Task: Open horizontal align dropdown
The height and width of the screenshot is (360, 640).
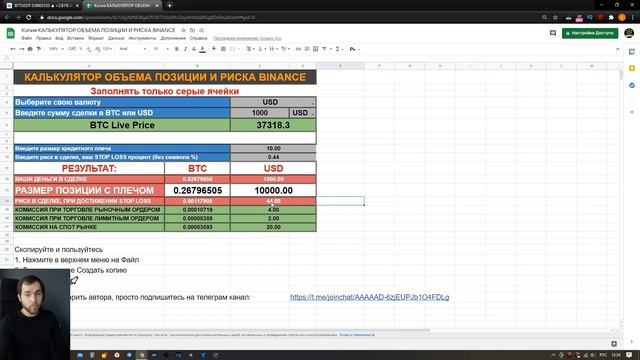Action: click(x=250, y=49)
